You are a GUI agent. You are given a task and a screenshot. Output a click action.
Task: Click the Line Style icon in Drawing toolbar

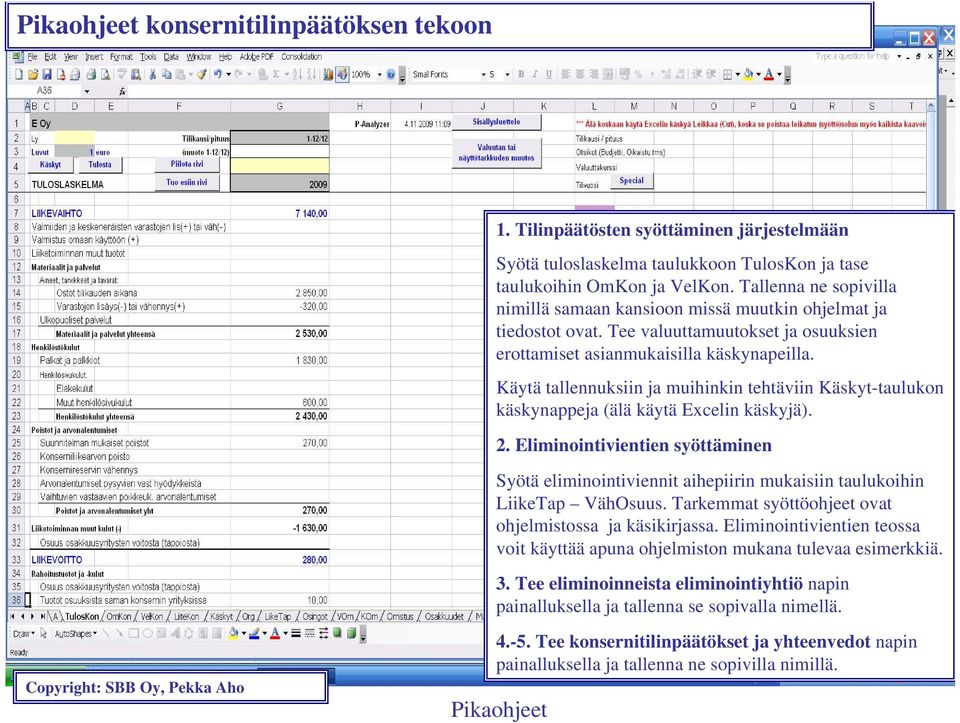[x=296, y=634]
